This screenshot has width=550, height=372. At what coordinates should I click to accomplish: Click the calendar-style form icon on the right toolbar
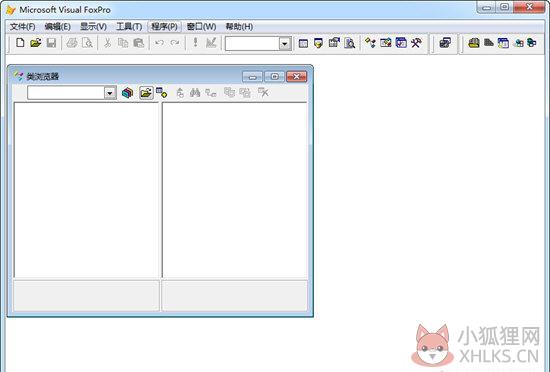pos(503,43)
